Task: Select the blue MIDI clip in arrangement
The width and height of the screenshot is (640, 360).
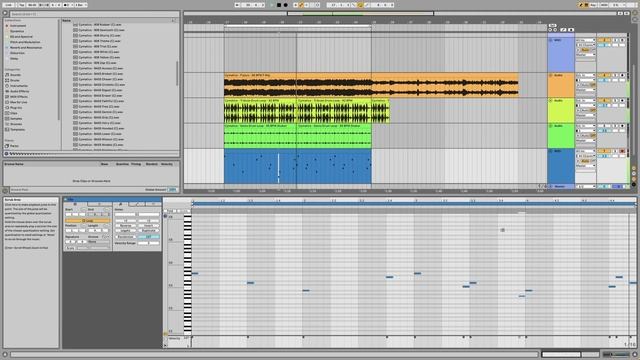Action: point(298,166)
